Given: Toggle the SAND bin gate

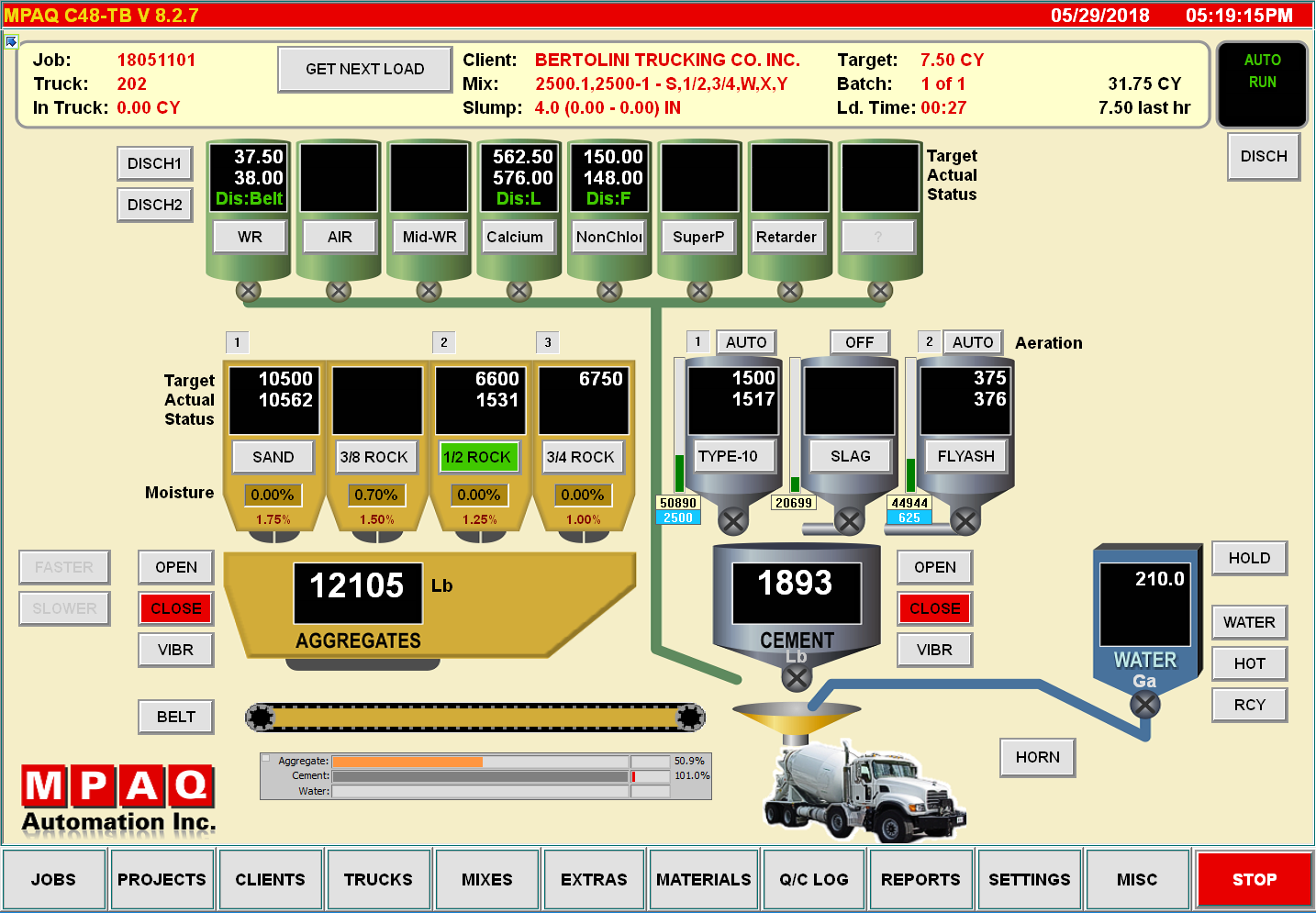Looking at the screenshot, I should 273,457.
